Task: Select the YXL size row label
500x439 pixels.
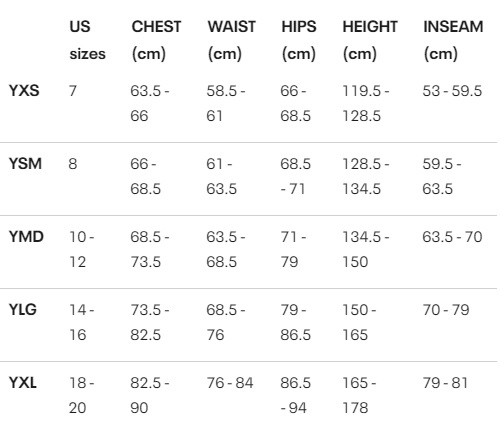Action: pos(23,383)
